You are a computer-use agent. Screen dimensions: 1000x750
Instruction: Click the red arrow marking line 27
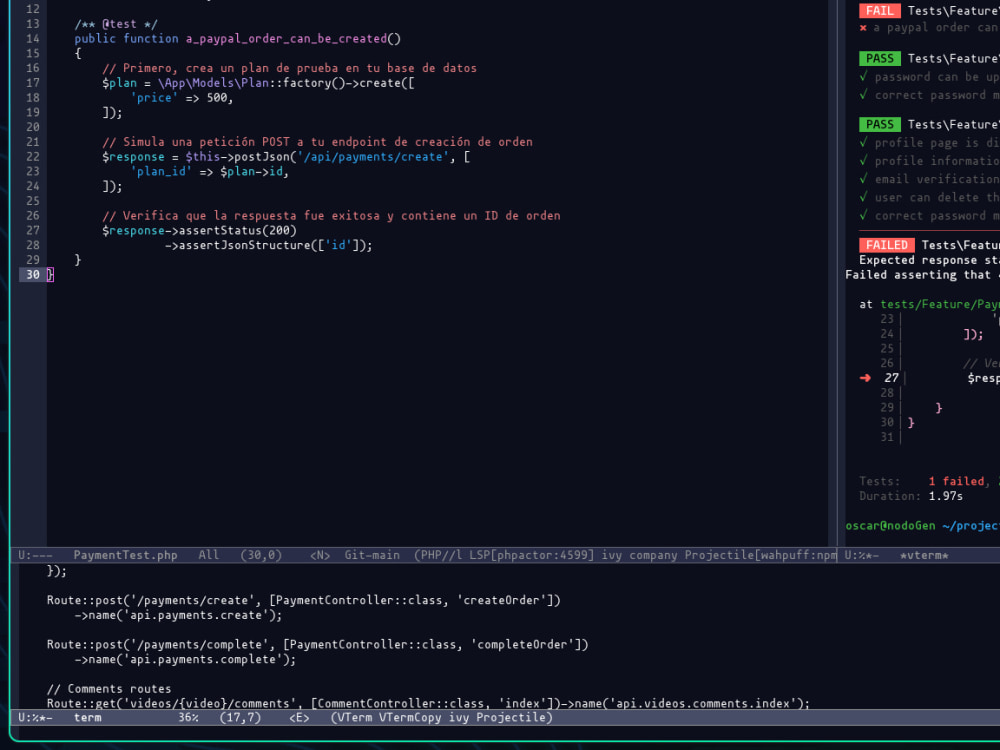coord(865,378)
